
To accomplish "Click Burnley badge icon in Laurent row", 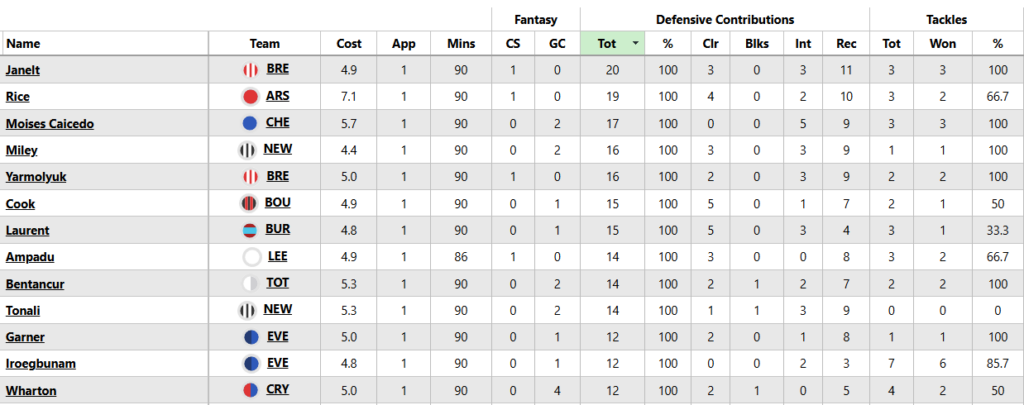I will (251, 230).
